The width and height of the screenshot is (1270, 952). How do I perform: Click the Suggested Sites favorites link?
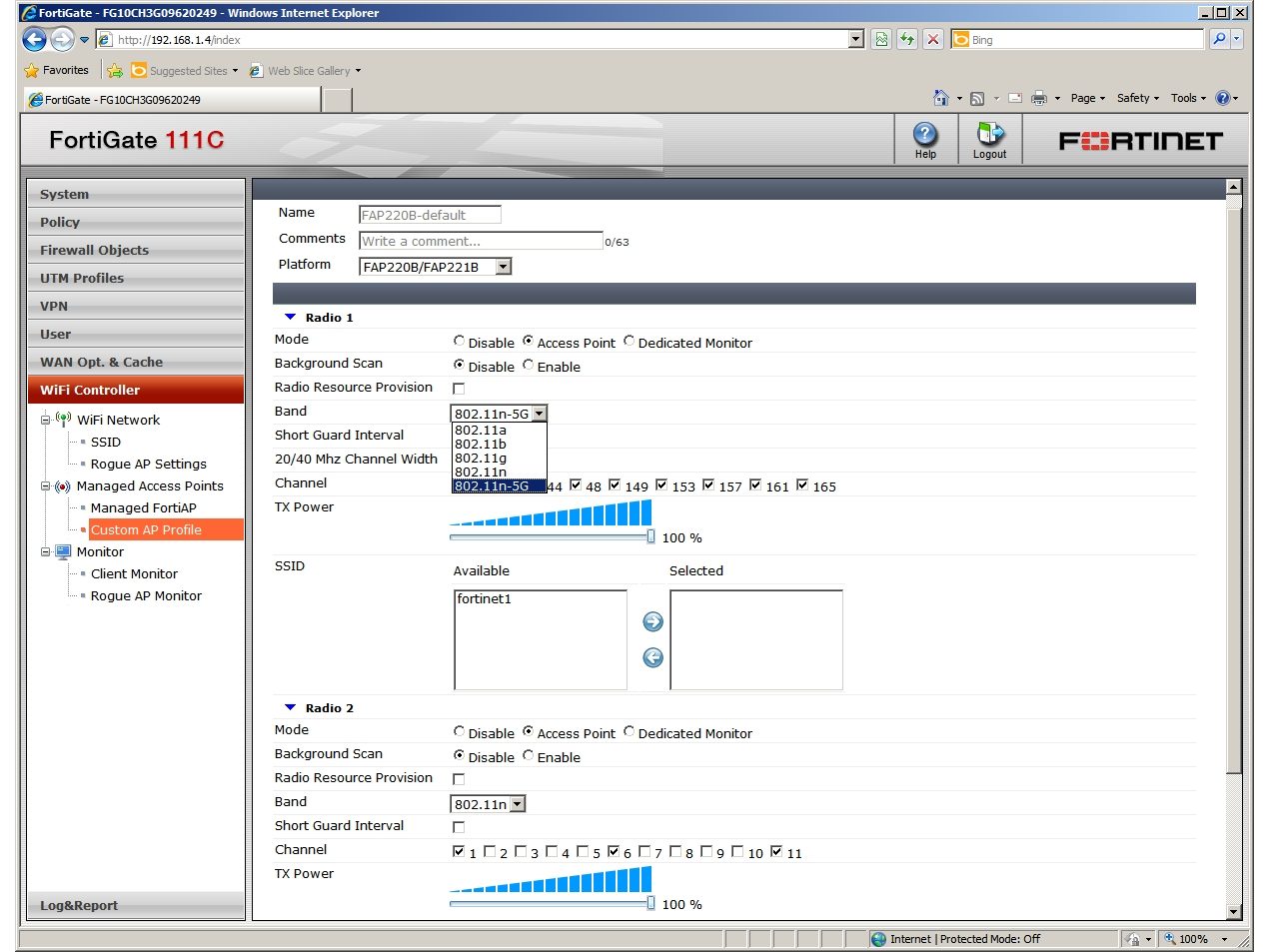click(186, 71)
